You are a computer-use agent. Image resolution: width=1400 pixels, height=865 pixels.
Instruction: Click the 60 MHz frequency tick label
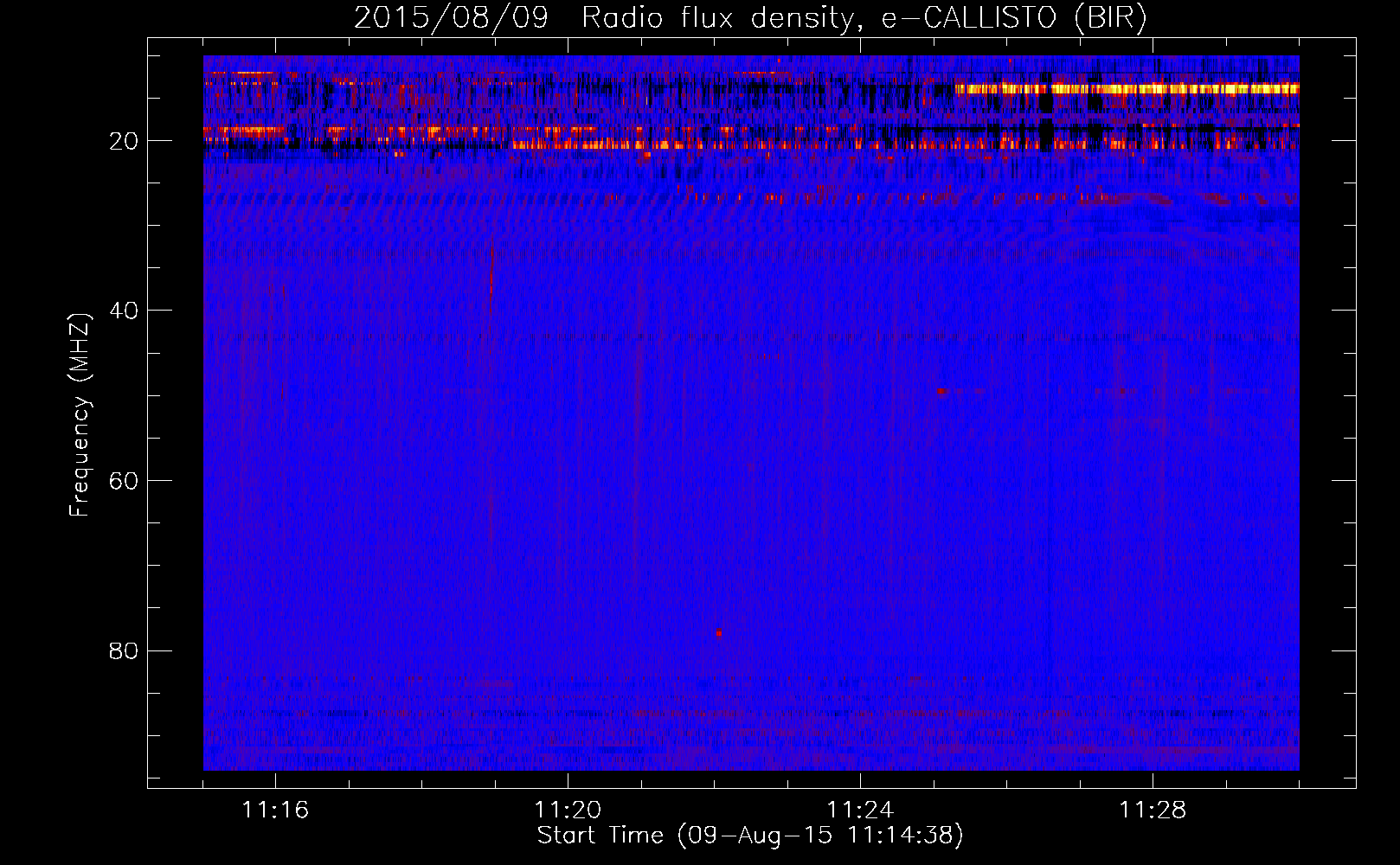coord(124,481)
